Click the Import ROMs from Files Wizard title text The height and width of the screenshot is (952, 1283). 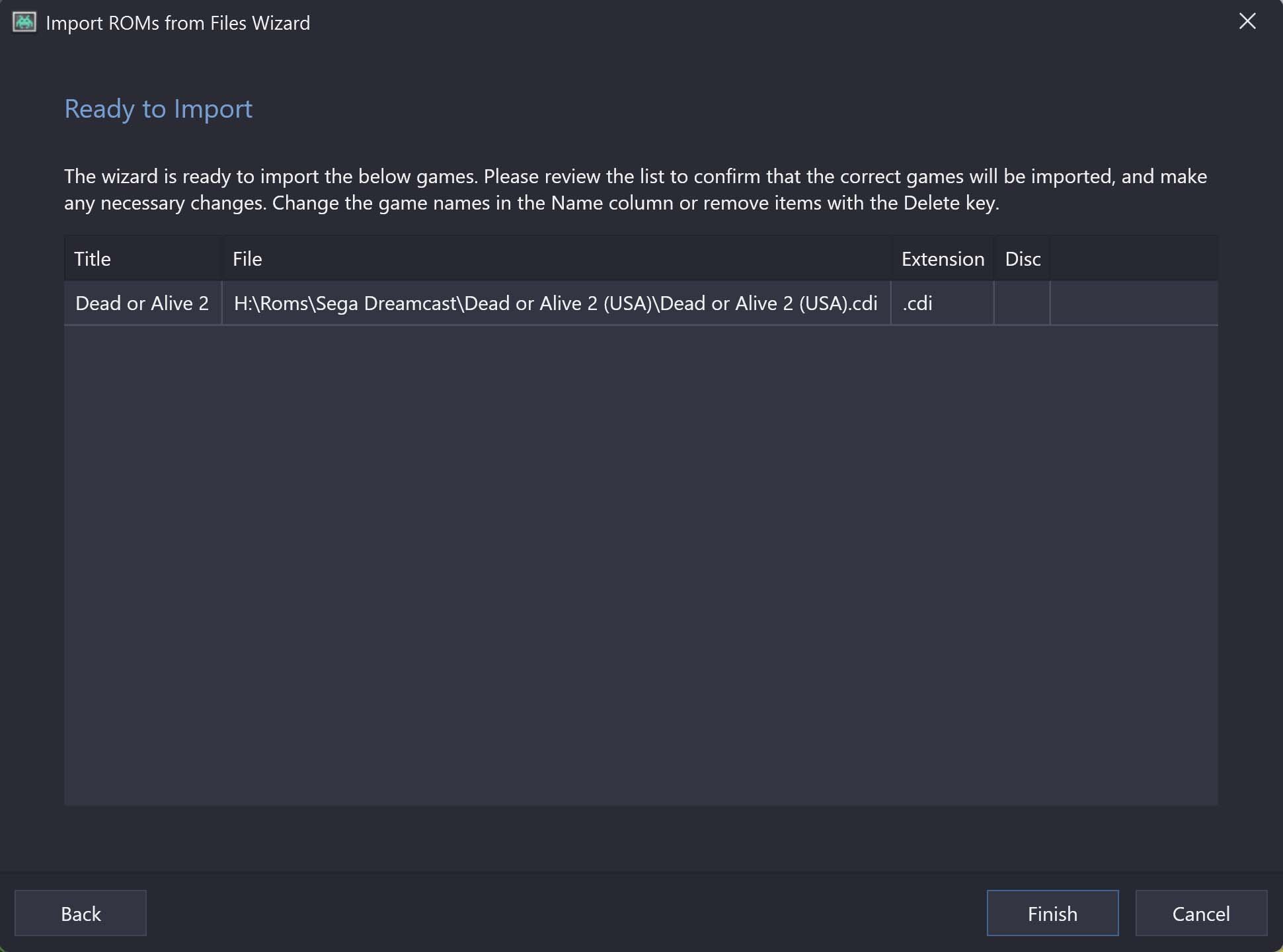tap(178, 23)
